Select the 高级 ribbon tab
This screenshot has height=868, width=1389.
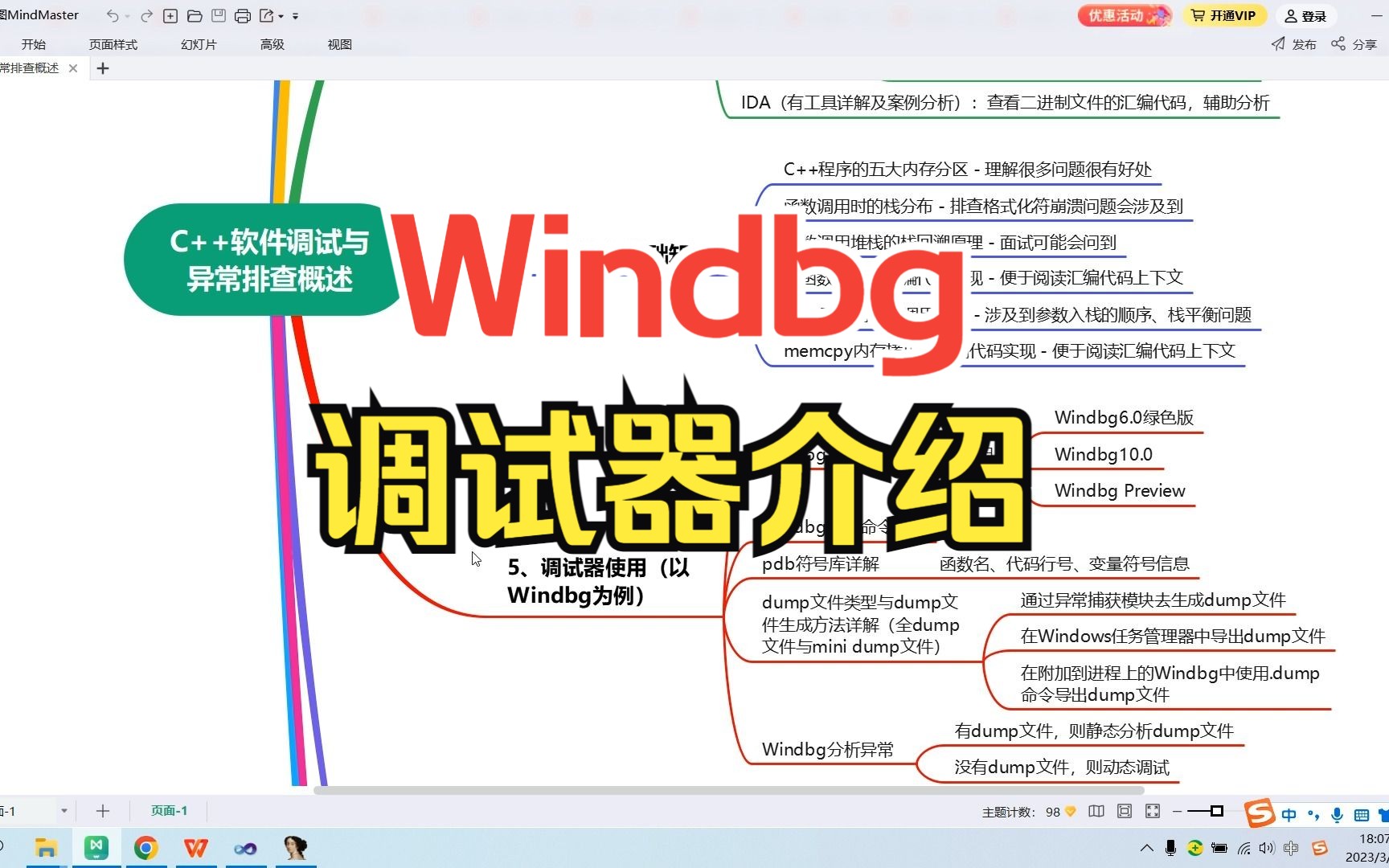(x=272, y=44)
